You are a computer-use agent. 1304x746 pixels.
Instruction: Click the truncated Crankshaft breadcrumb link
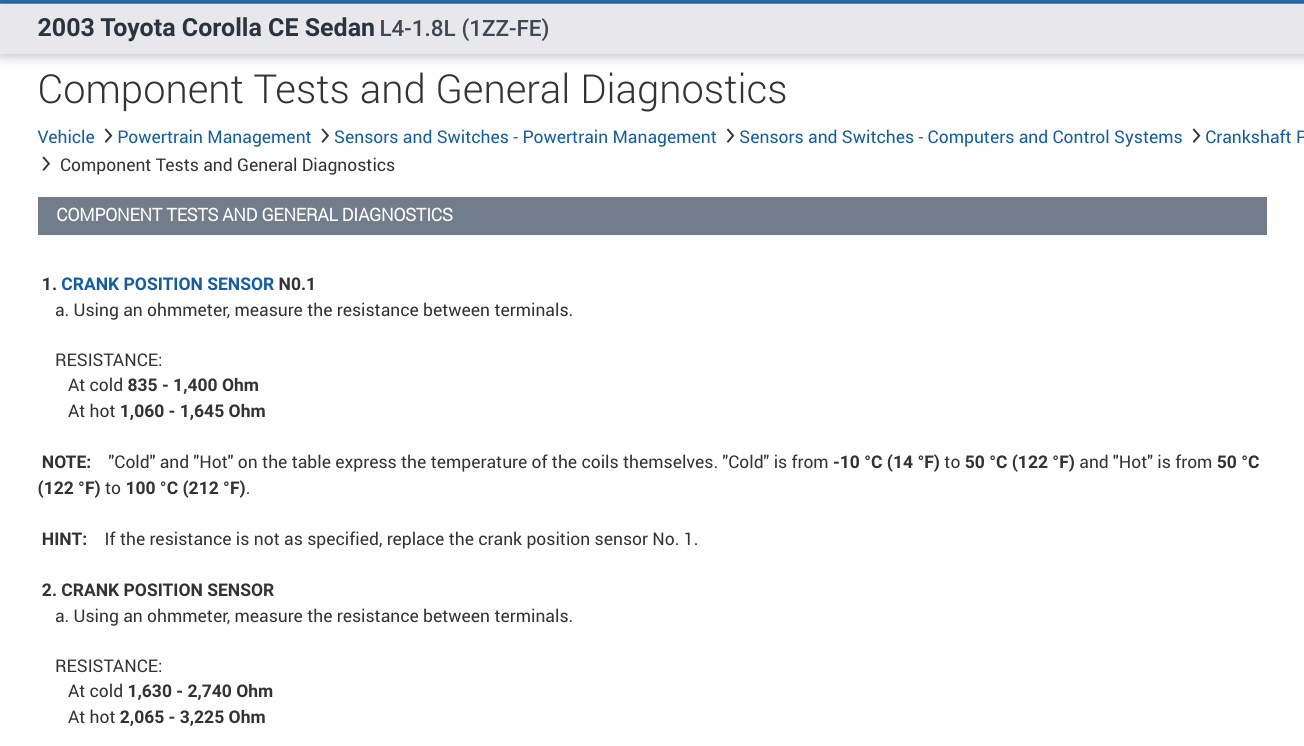pos(1253,137)
